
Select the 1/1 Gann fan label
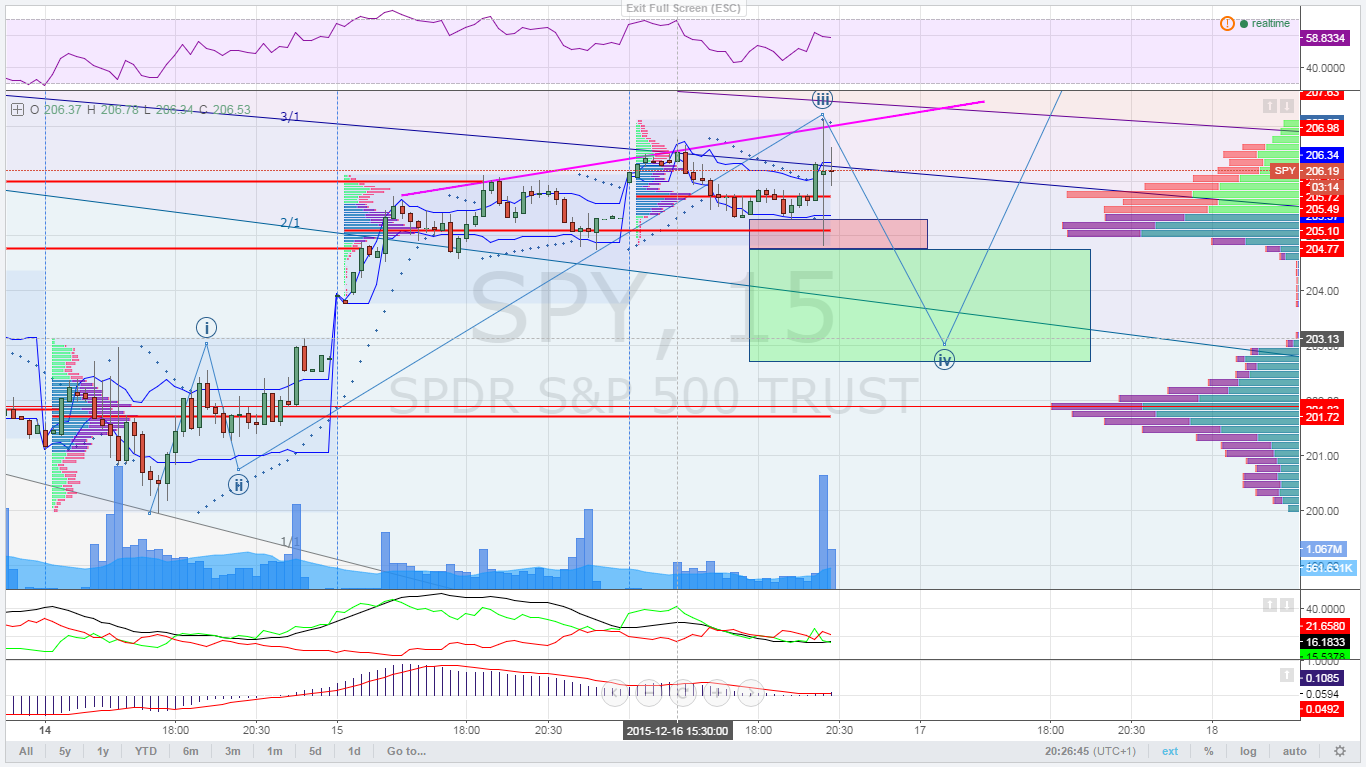coord(290,542)
